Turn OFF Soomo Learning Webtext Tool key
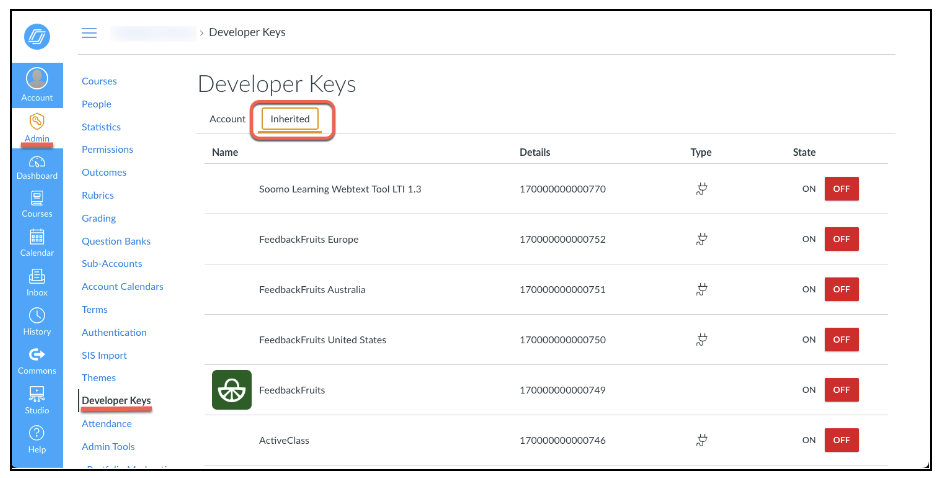 coord(842,189)
